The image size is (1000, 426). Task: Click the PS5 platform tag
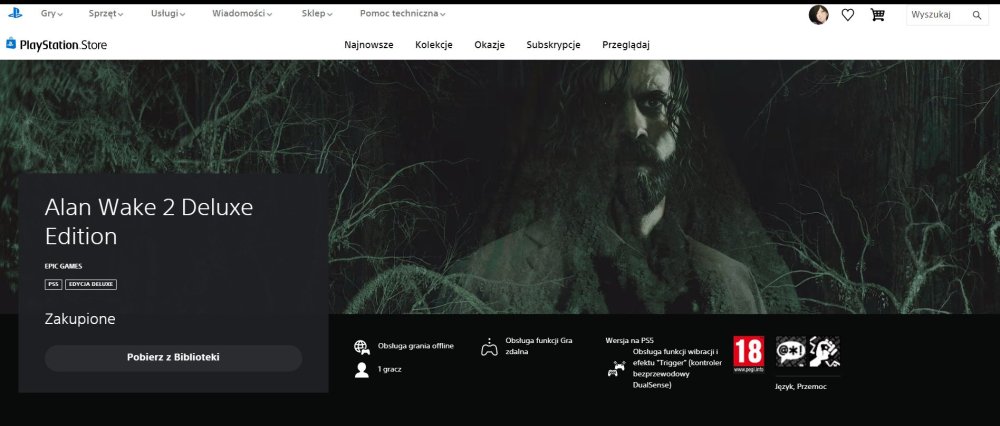[x=53, y=284]
